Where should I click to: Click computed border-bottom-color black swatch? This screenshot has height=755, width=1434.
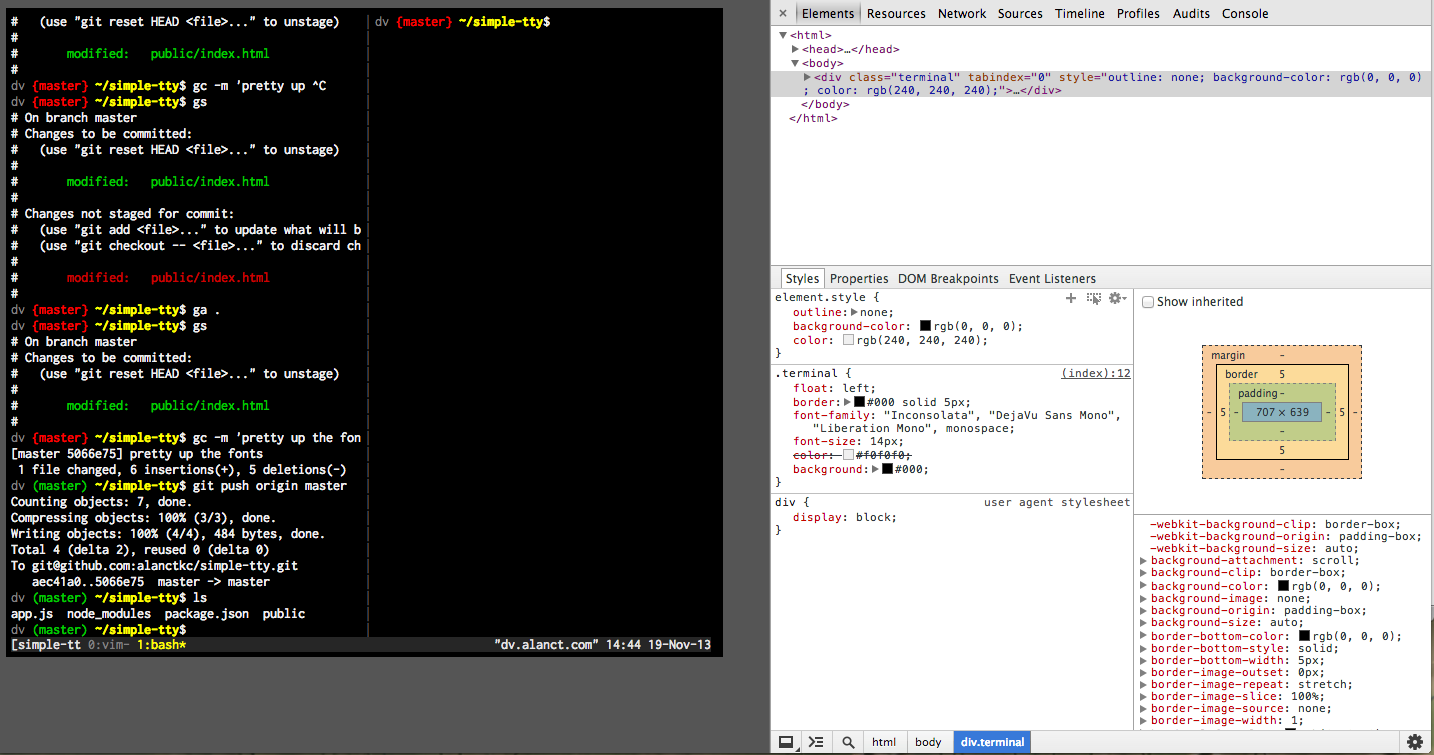point(1304,636)
